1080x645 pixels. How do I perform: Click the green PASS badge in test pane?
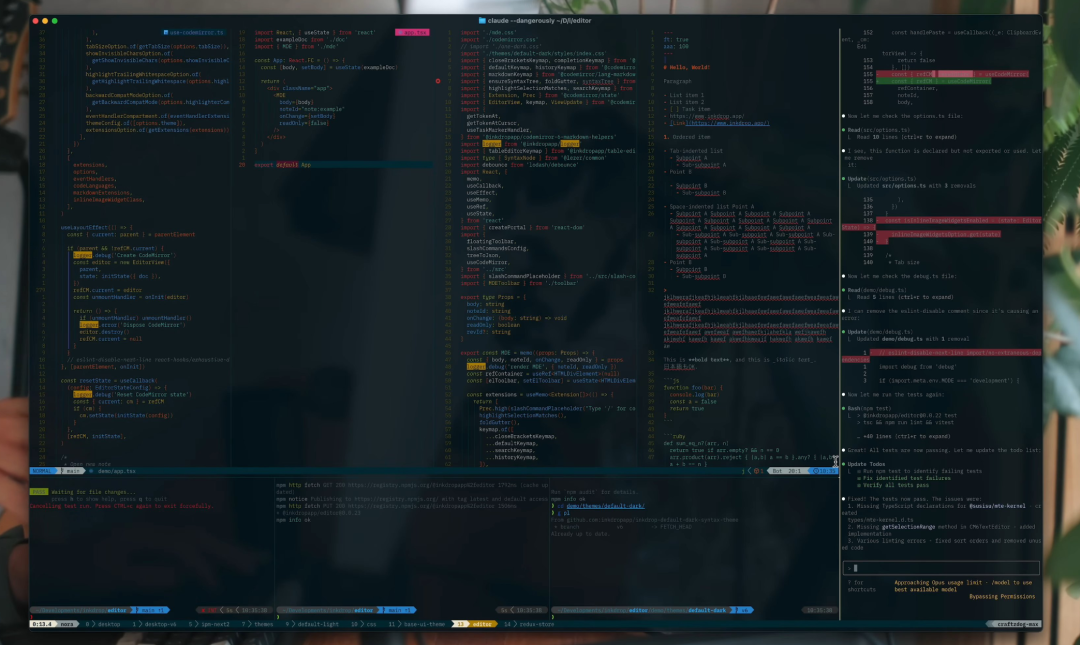[39, 492]
